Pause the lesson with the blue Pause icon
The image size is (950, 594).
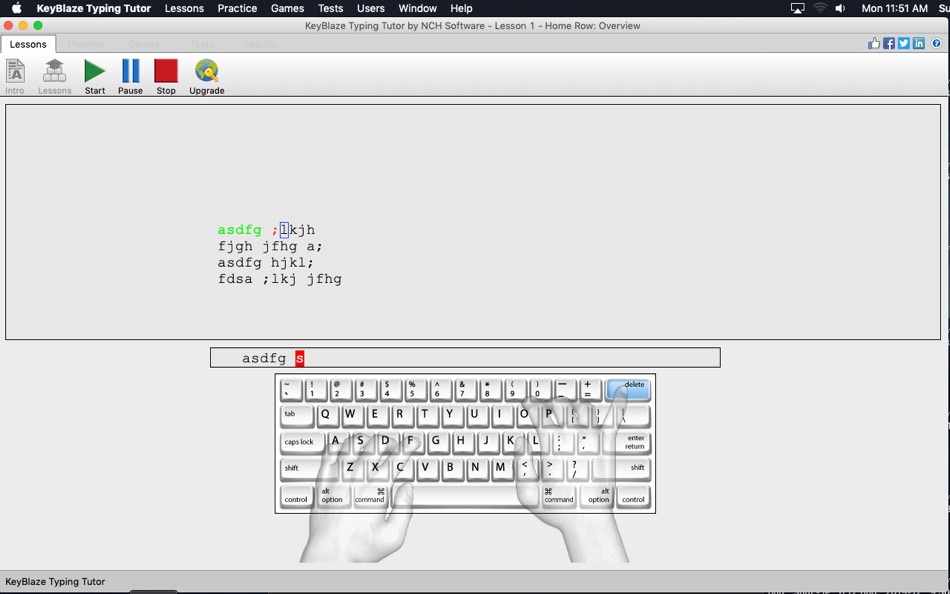coord(130,76)
